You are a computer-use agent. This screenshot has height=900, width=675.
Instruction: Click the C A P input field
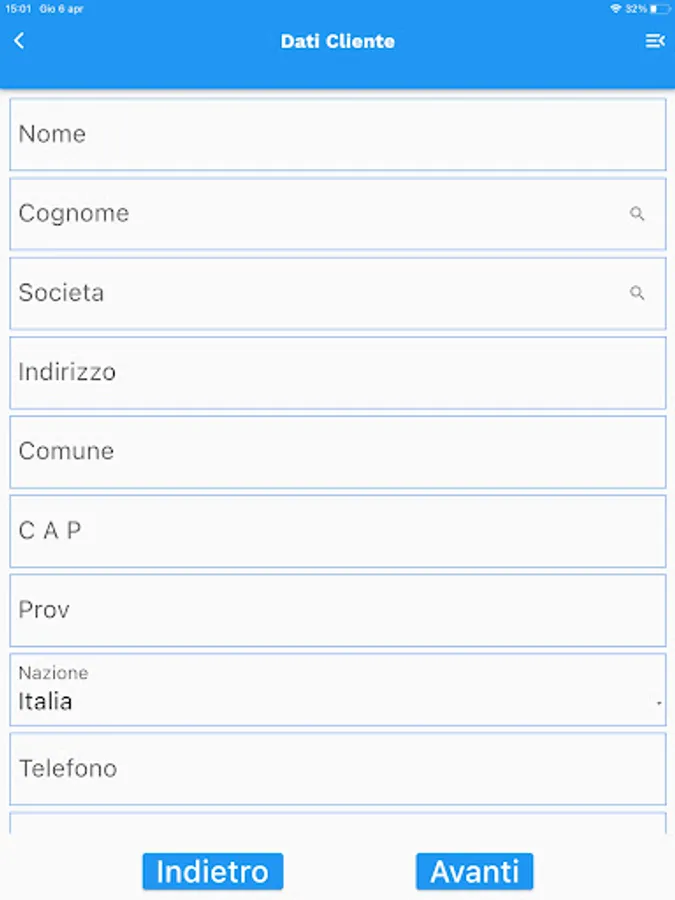(x=337, y=530)
